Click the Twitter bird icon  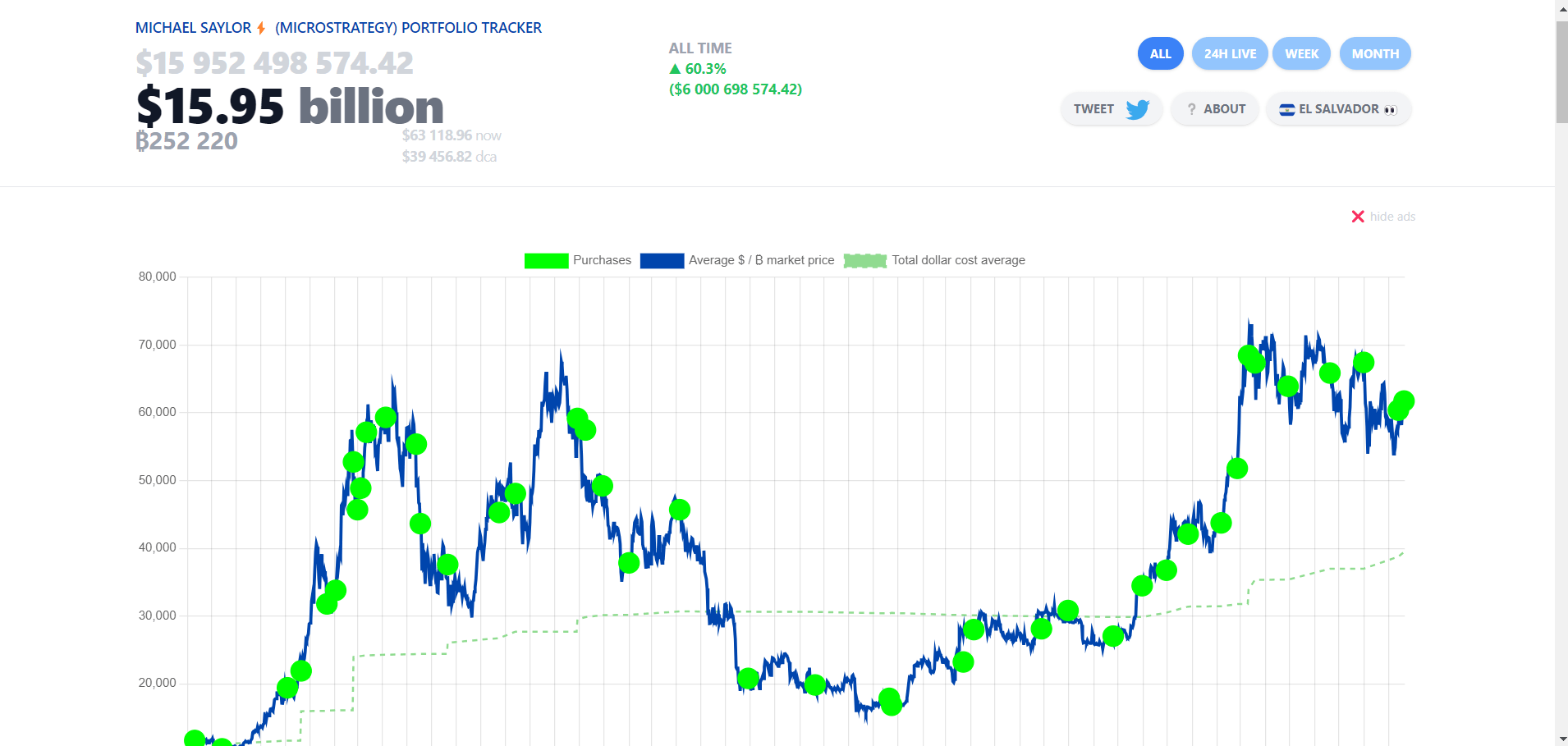point(1137,109)
